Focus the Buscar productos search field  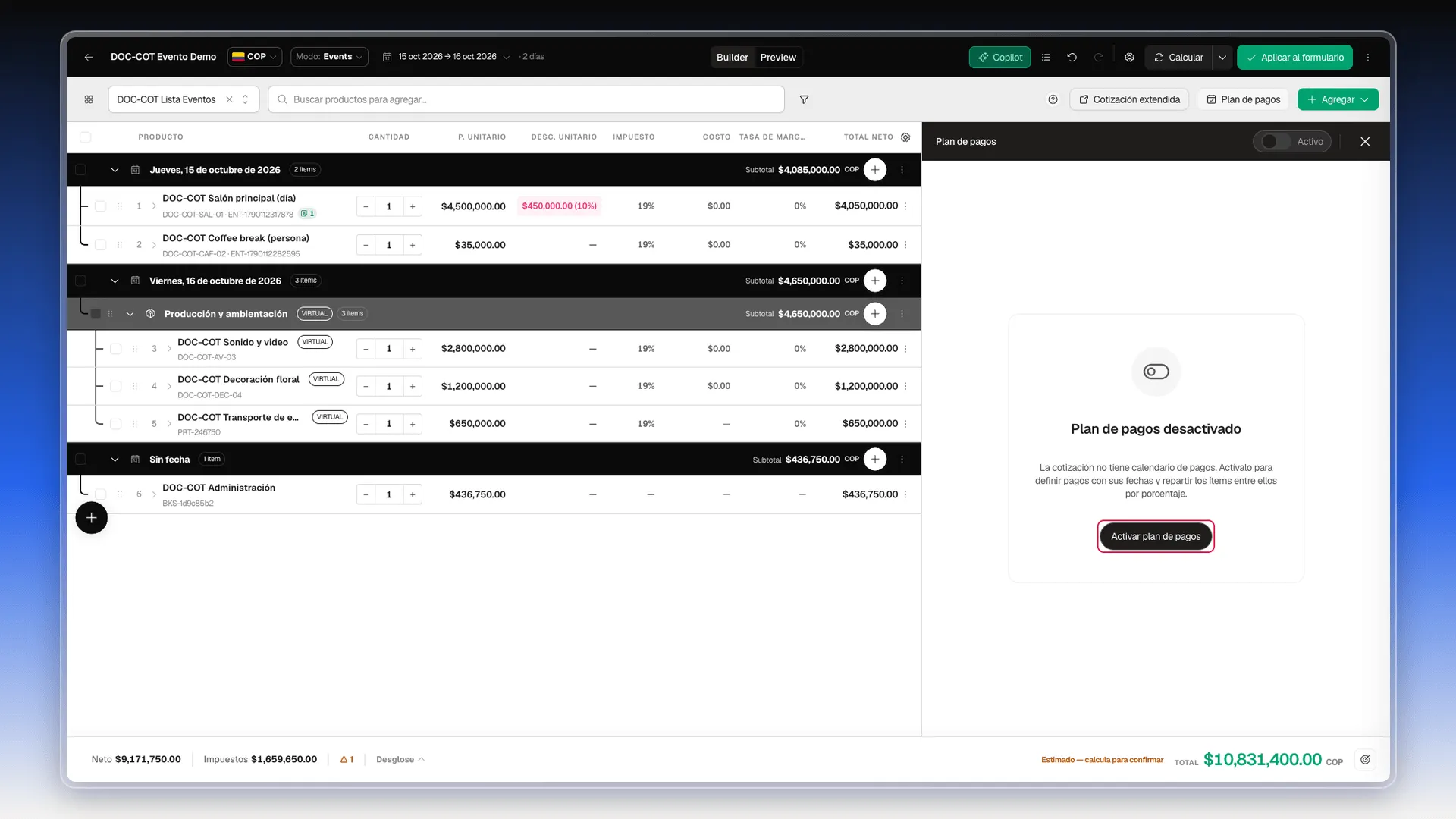(x=526, y=99)
